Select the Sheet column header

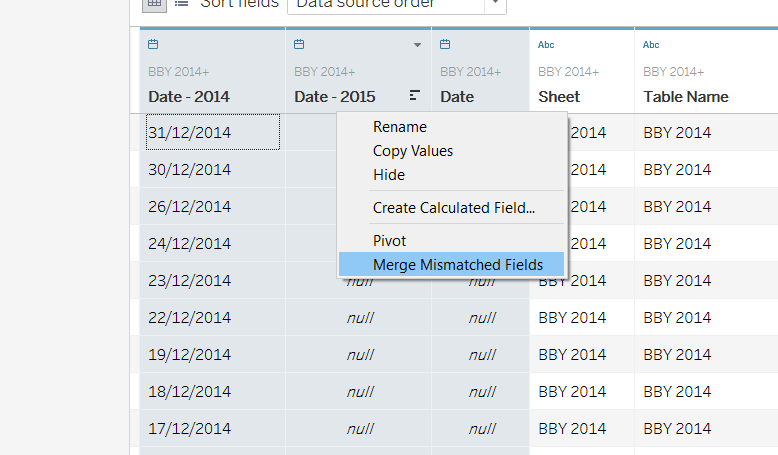coord(559,97)
